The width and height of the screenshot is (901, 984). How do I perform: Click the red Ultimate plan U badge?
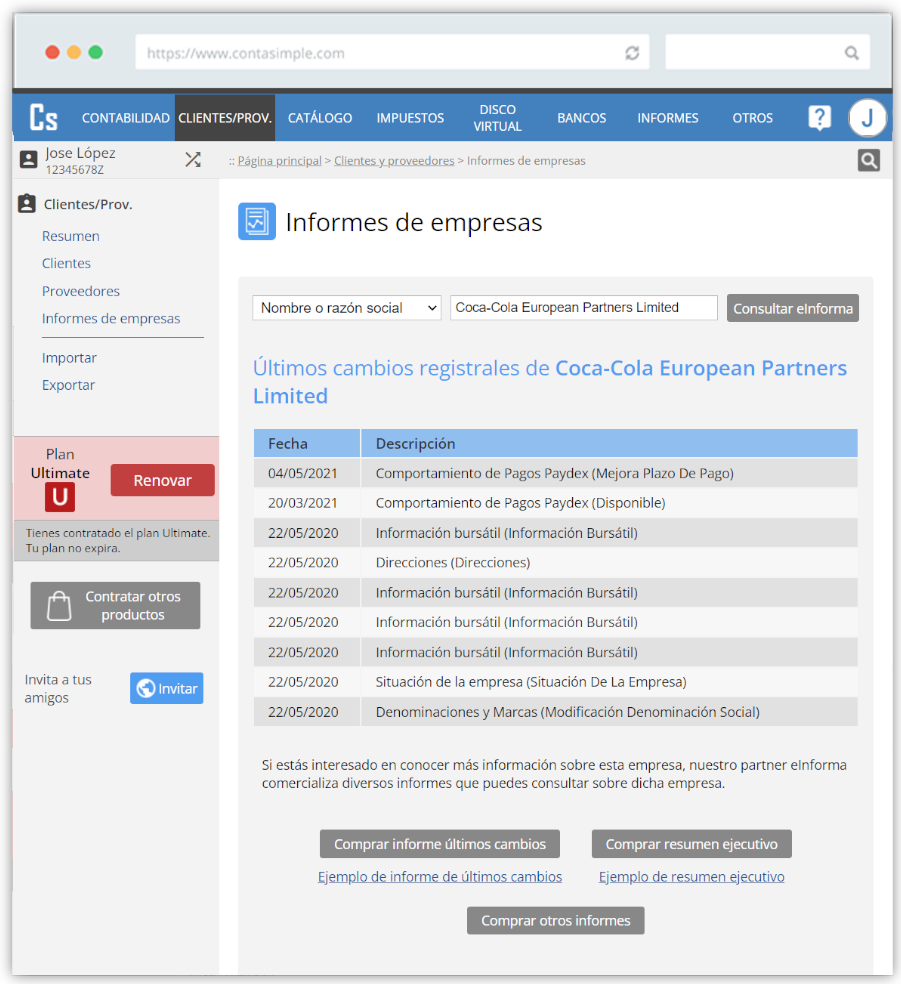tap(60, 497)
